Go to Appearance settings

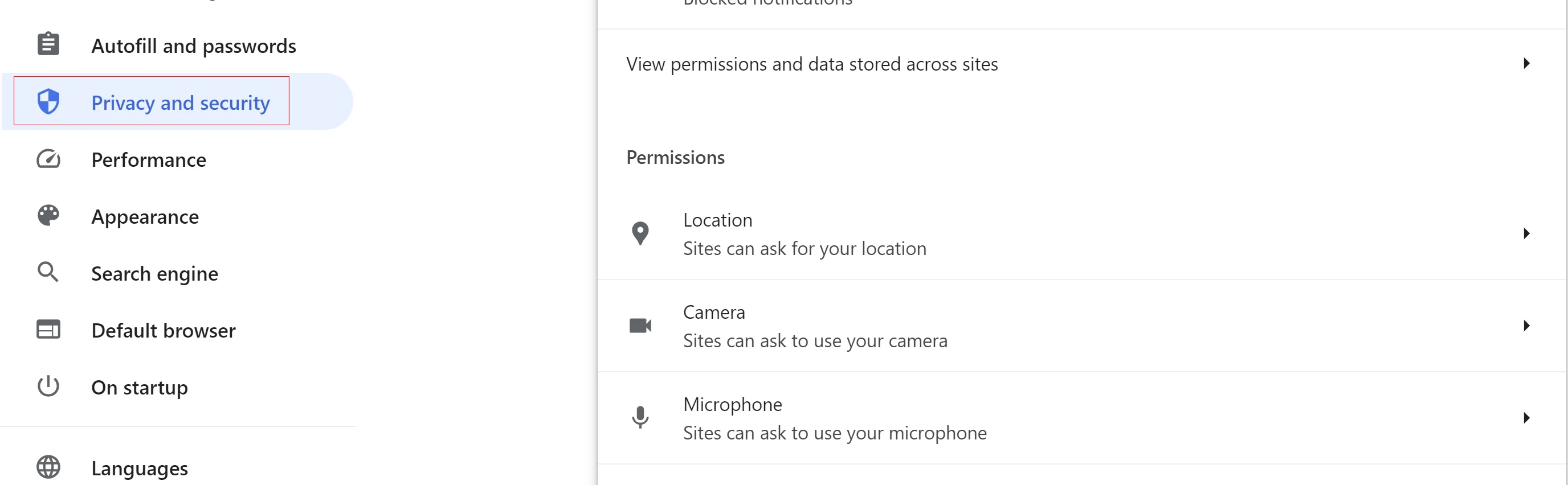point(145,217)
